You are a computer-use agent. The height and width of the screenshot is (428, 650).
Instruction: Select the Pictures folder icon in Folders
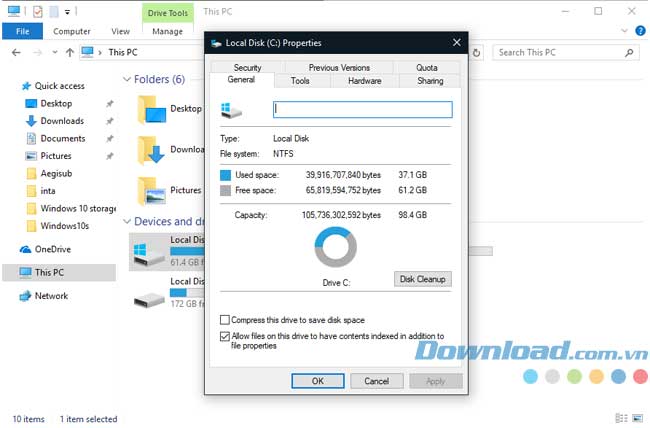click(x=151, y=191)
